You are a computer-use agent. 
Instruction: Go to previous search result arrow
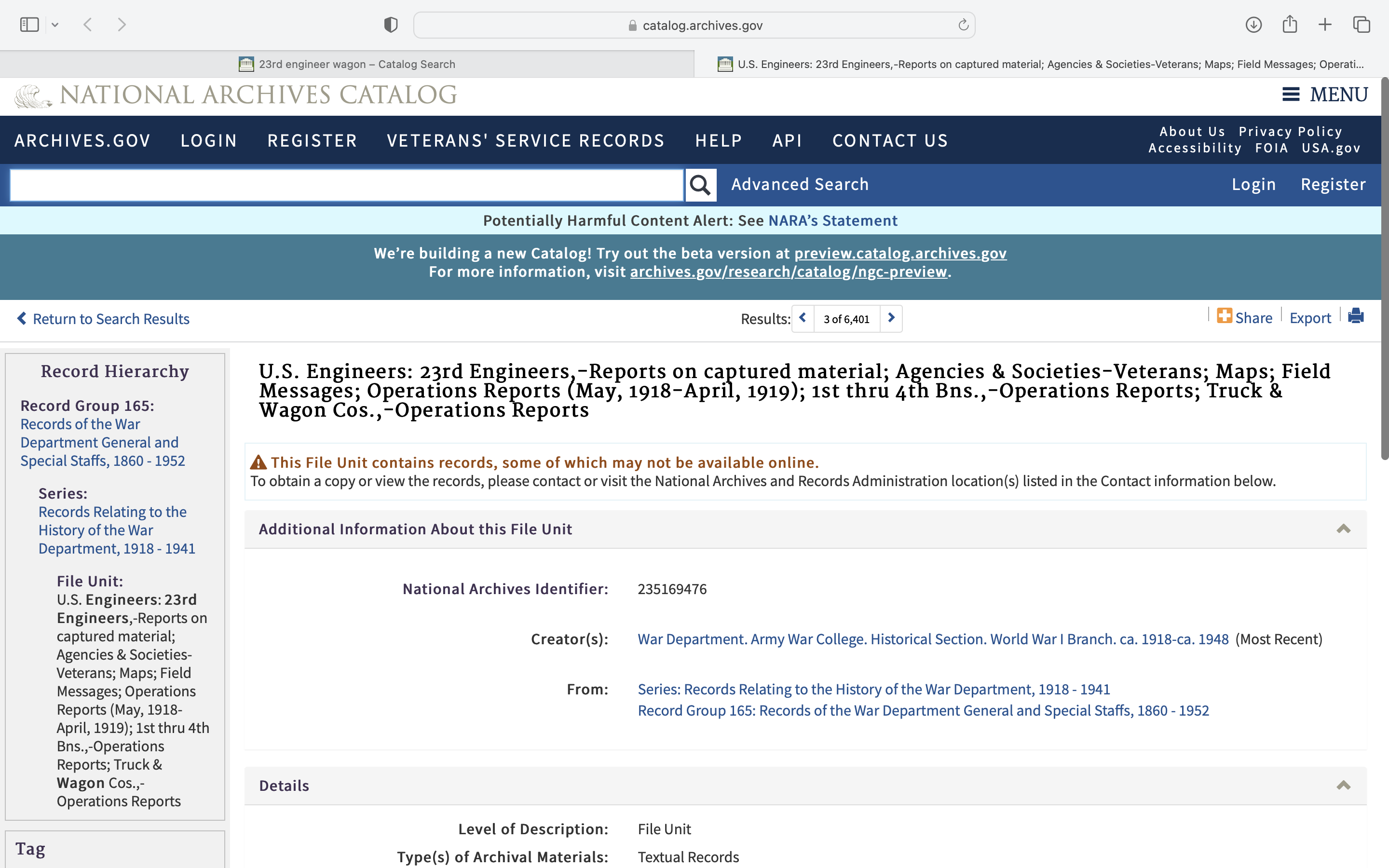click(x=803, y=318)
